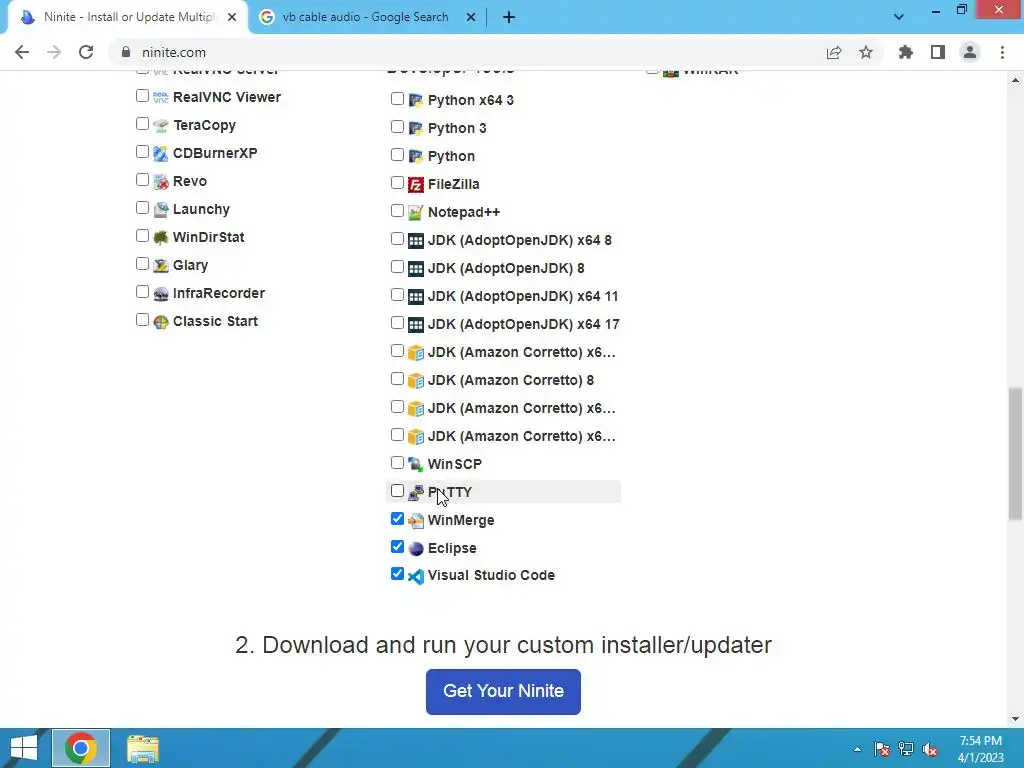Screen dimensions: 1024x768
Task: Check the Python 3 checkbox
Action: (x=397, y=126)
